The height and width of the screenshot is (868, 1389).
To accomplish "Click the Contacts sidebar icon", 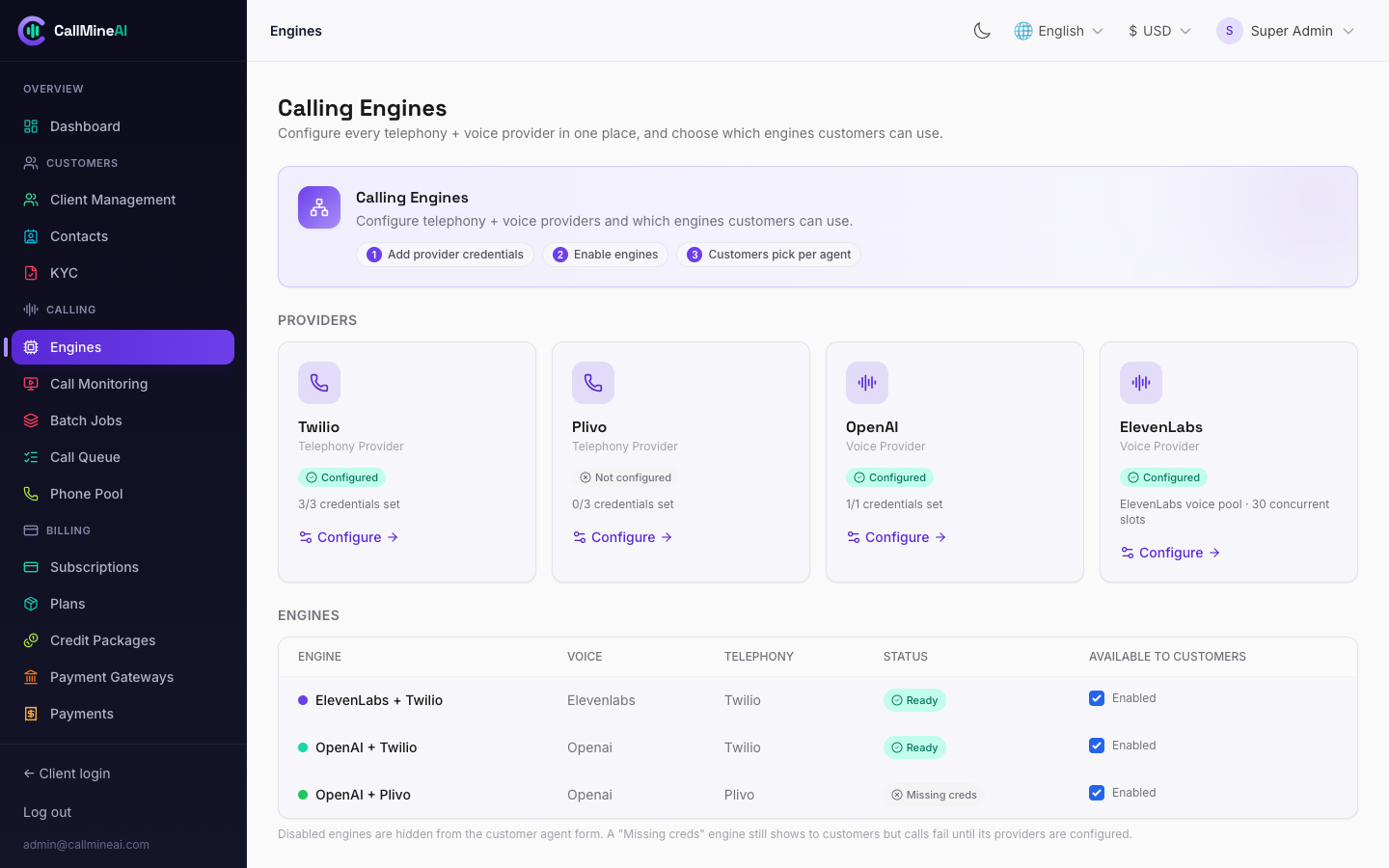I will pos(31,236).
